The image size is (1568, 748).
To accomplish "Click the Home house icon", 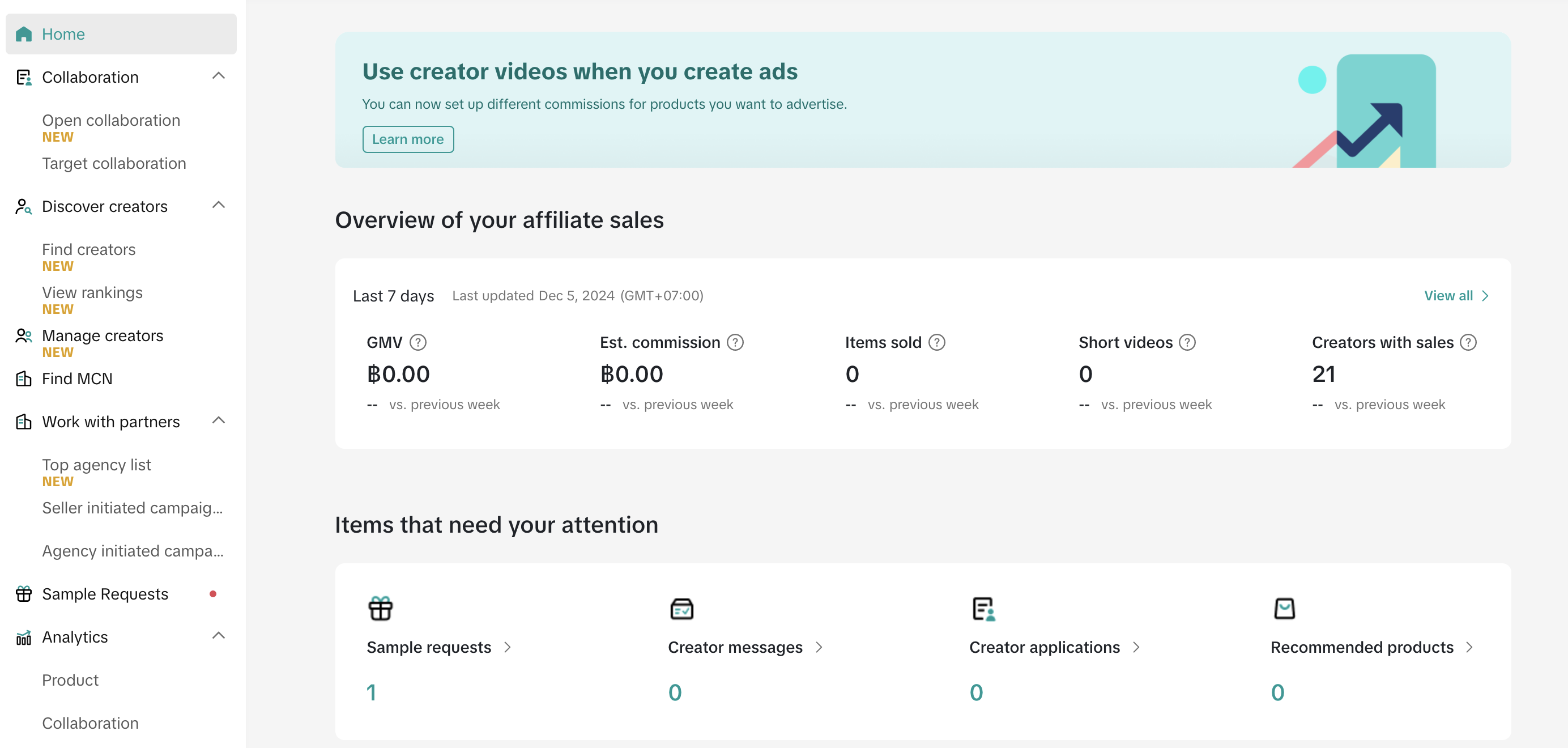I will coord(23,34).
